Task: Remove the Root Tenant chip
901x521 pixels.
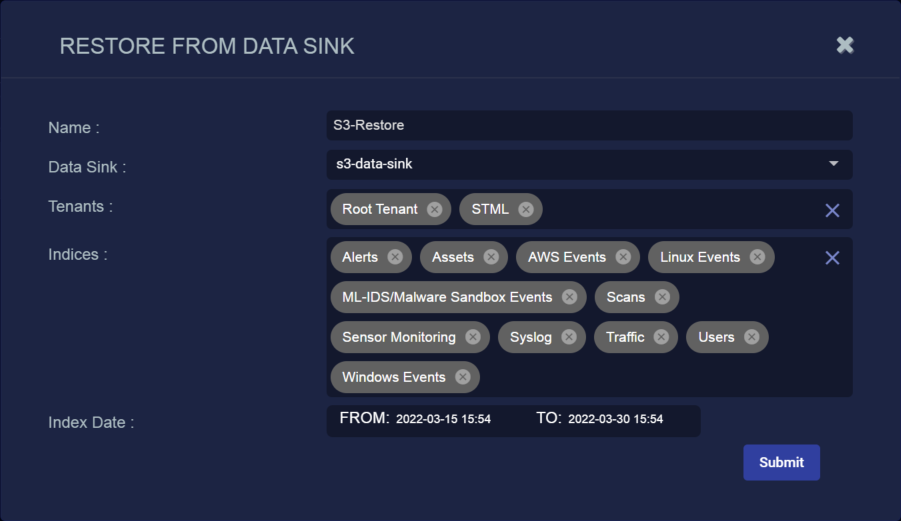Action: 434,210
